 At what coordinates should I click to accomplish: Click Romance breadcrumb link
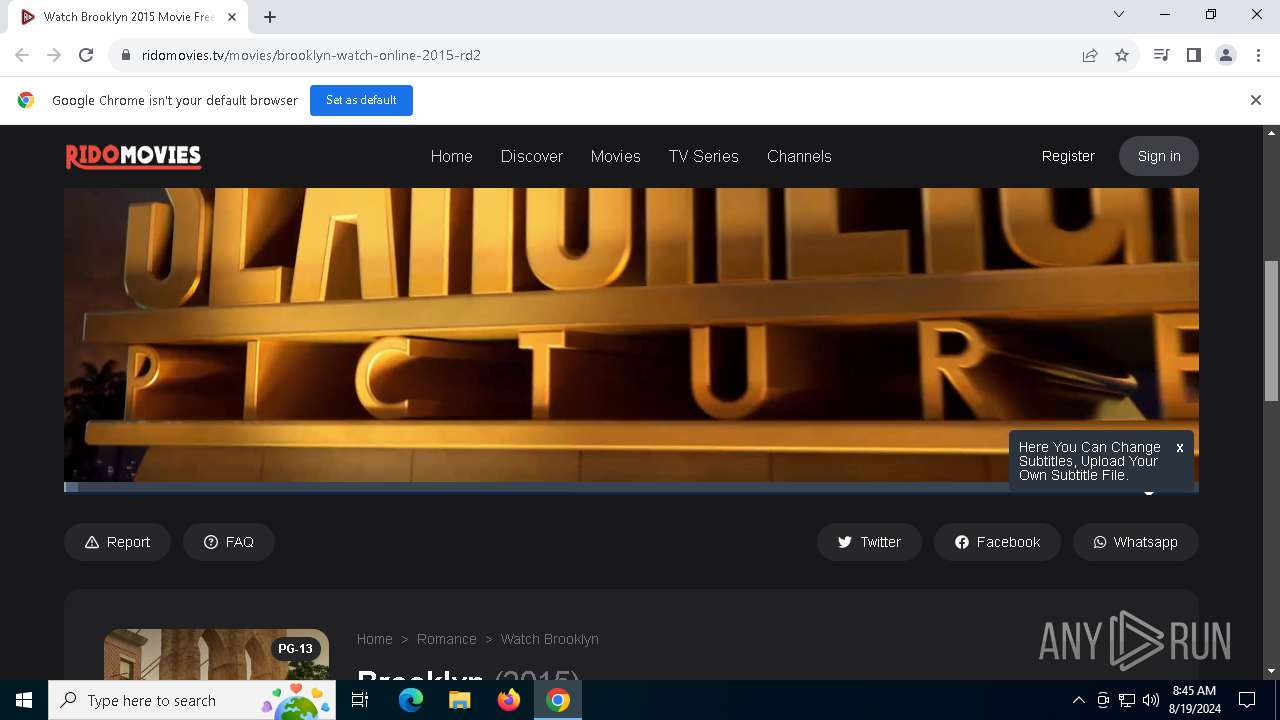pyautogui.click(x=446, y=639)
